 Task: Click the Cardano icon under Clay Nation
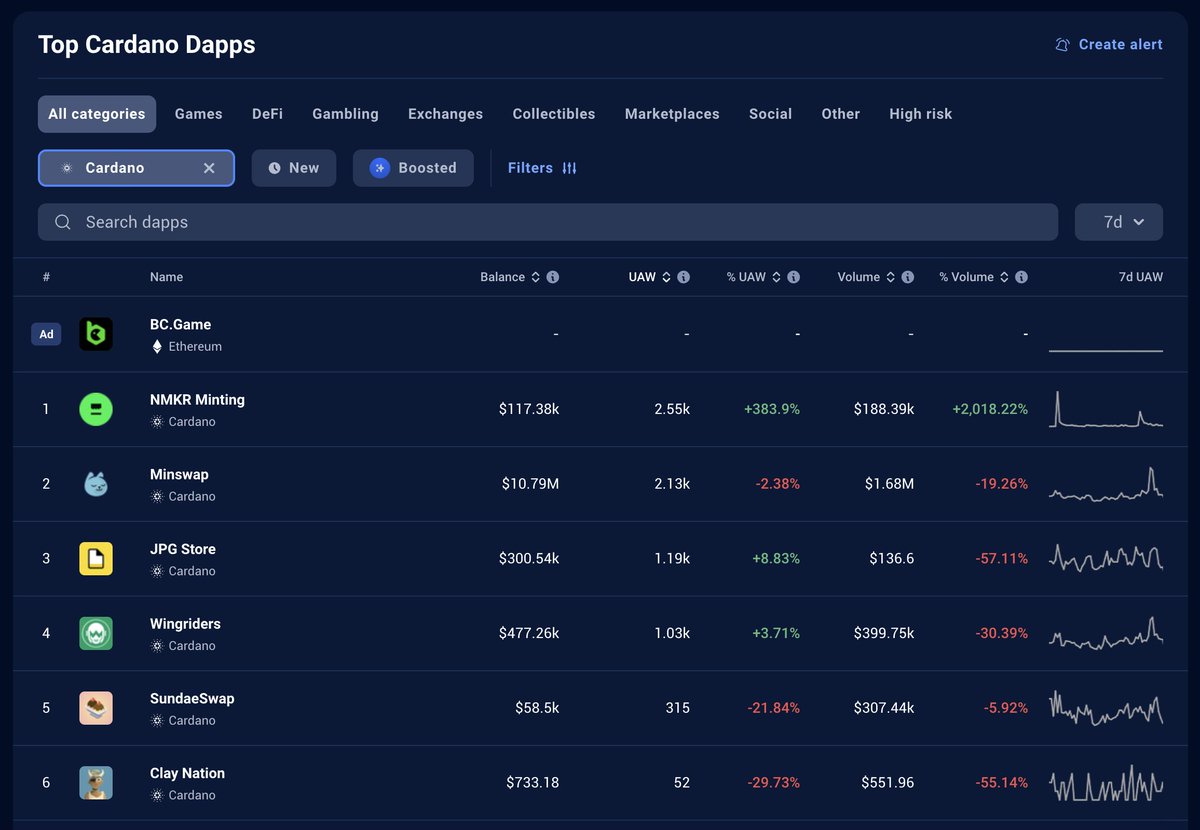tap(157, 795)
